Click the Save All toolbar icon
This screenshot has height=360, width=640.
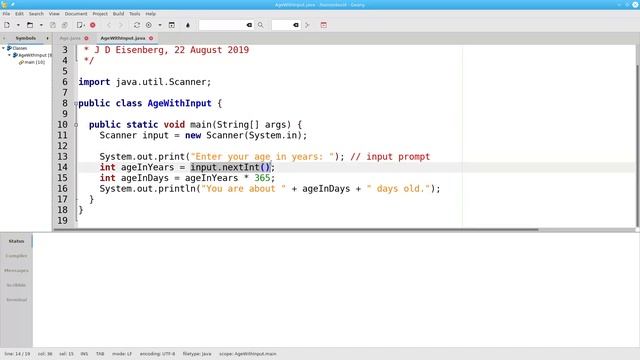(64, 25)
